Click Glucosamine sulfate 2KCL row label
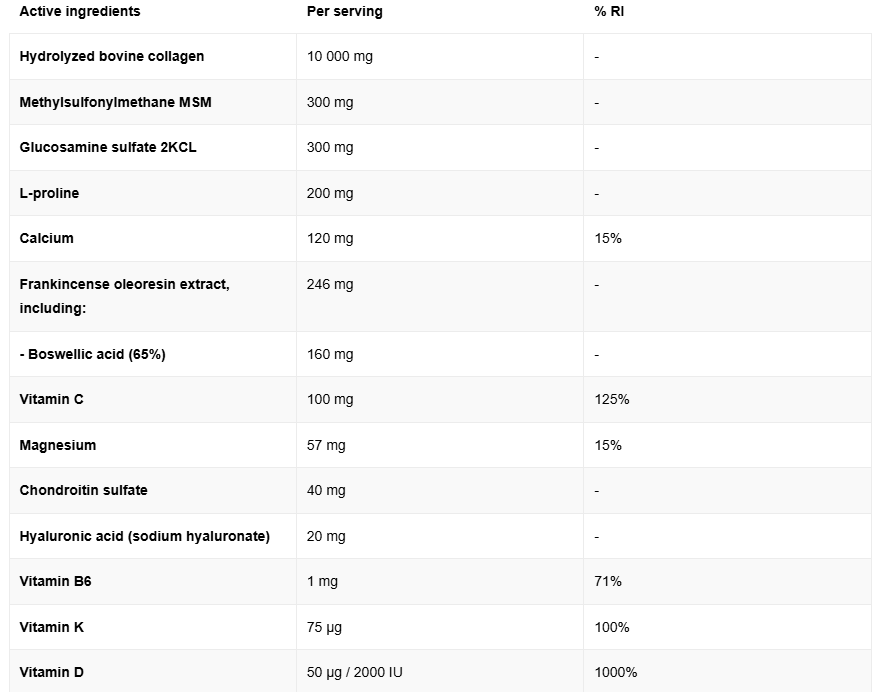The width and height of the screenshot is (879, 692). [x=108, y=147]
